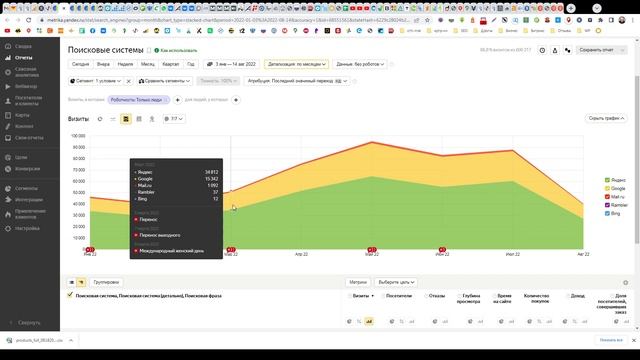Open Сегмент 1 условие dropdown

click(x=96, y=81)
